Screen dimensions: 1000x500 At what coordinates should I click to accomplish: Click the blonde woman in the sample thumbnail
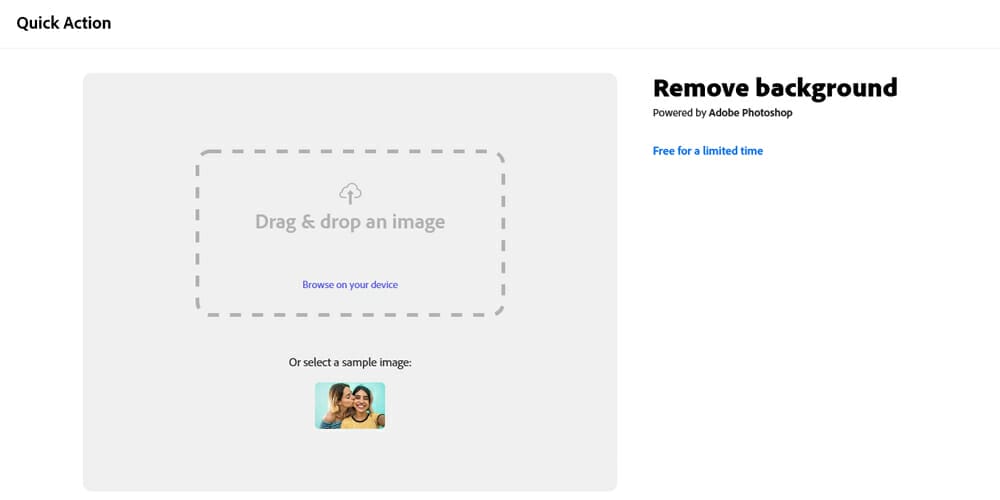334,404
